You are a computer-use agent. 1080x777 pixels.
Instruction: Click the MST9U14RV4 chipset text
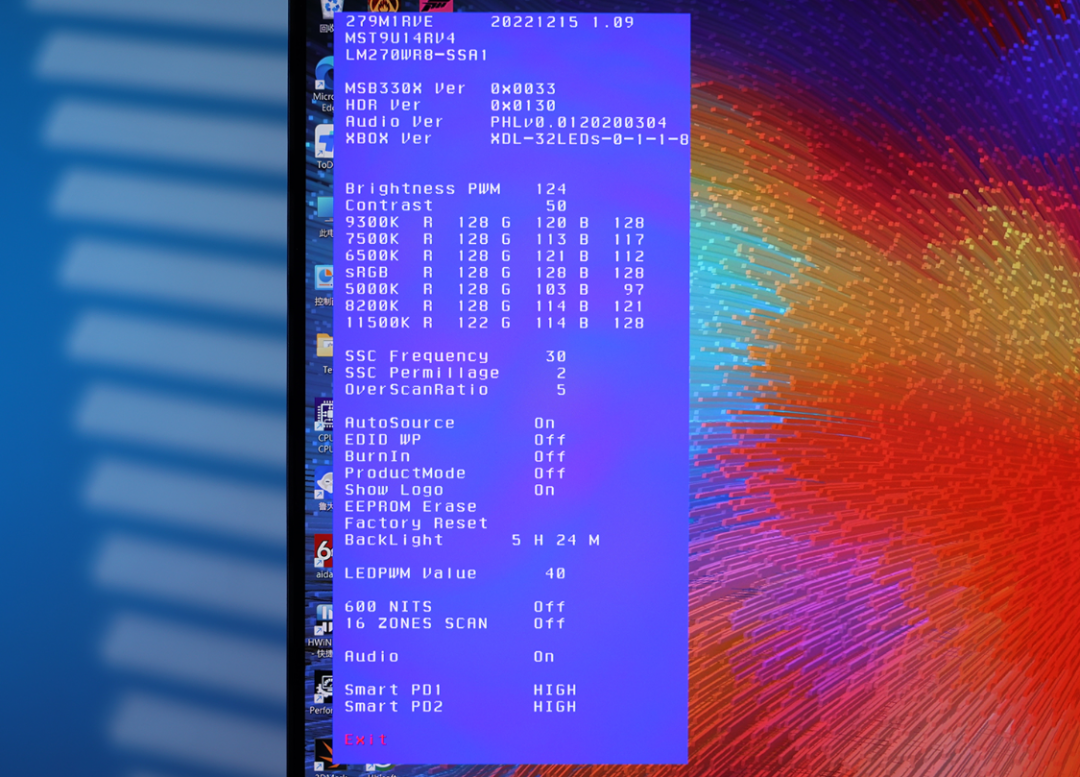click(400, 39)
